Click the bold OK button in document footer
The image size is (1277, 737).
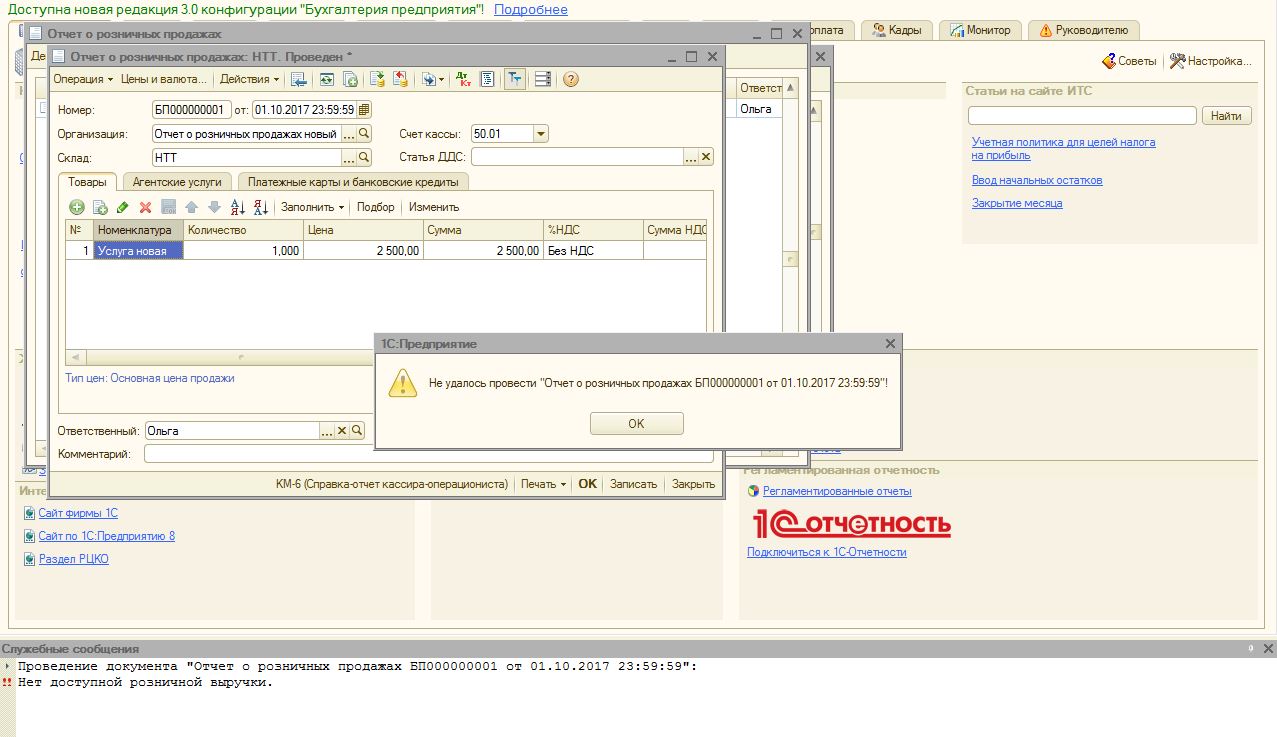point(587,484)
